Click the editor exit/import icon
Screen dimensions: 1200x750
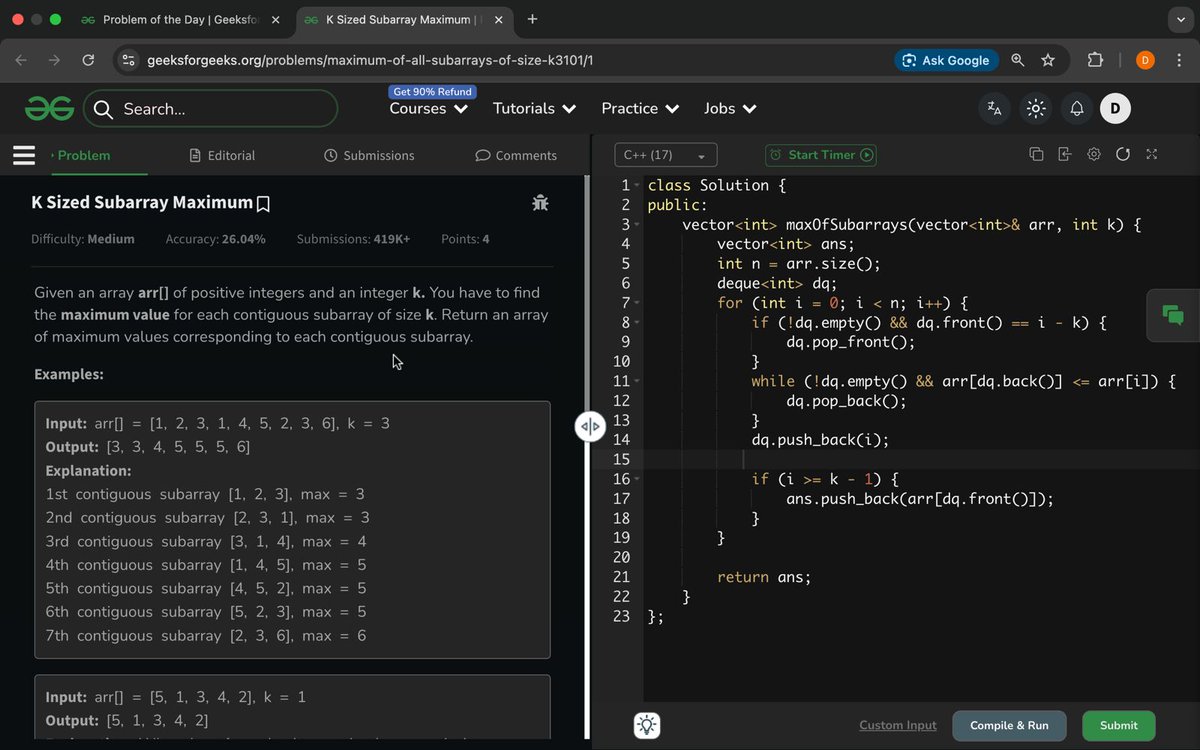[x=1064, y=155]
